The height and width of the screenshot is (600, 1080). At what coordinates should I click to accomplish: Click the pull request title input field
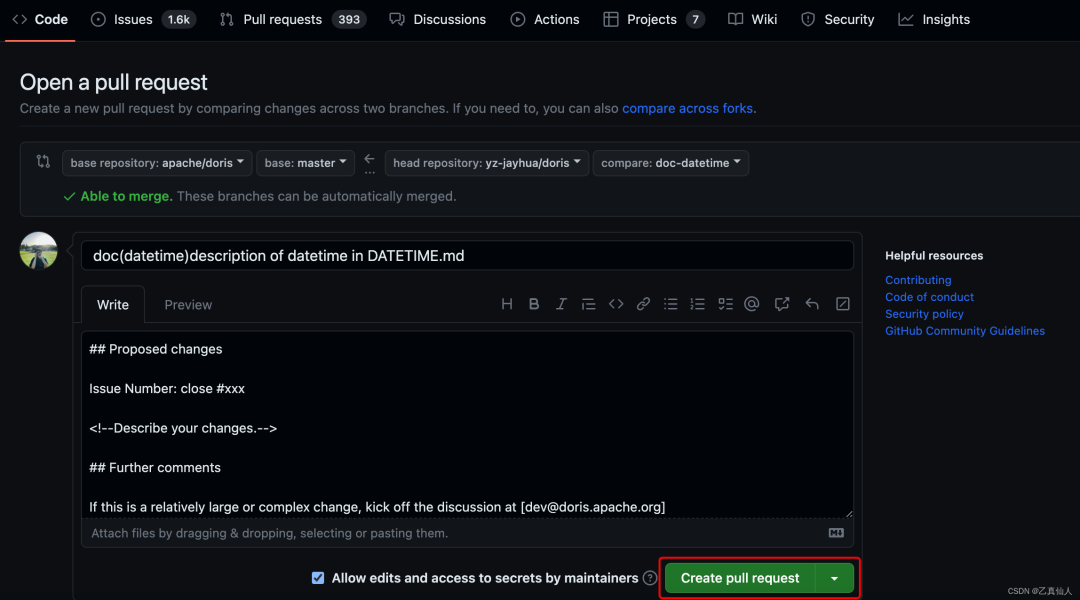[x=467, y=256]
